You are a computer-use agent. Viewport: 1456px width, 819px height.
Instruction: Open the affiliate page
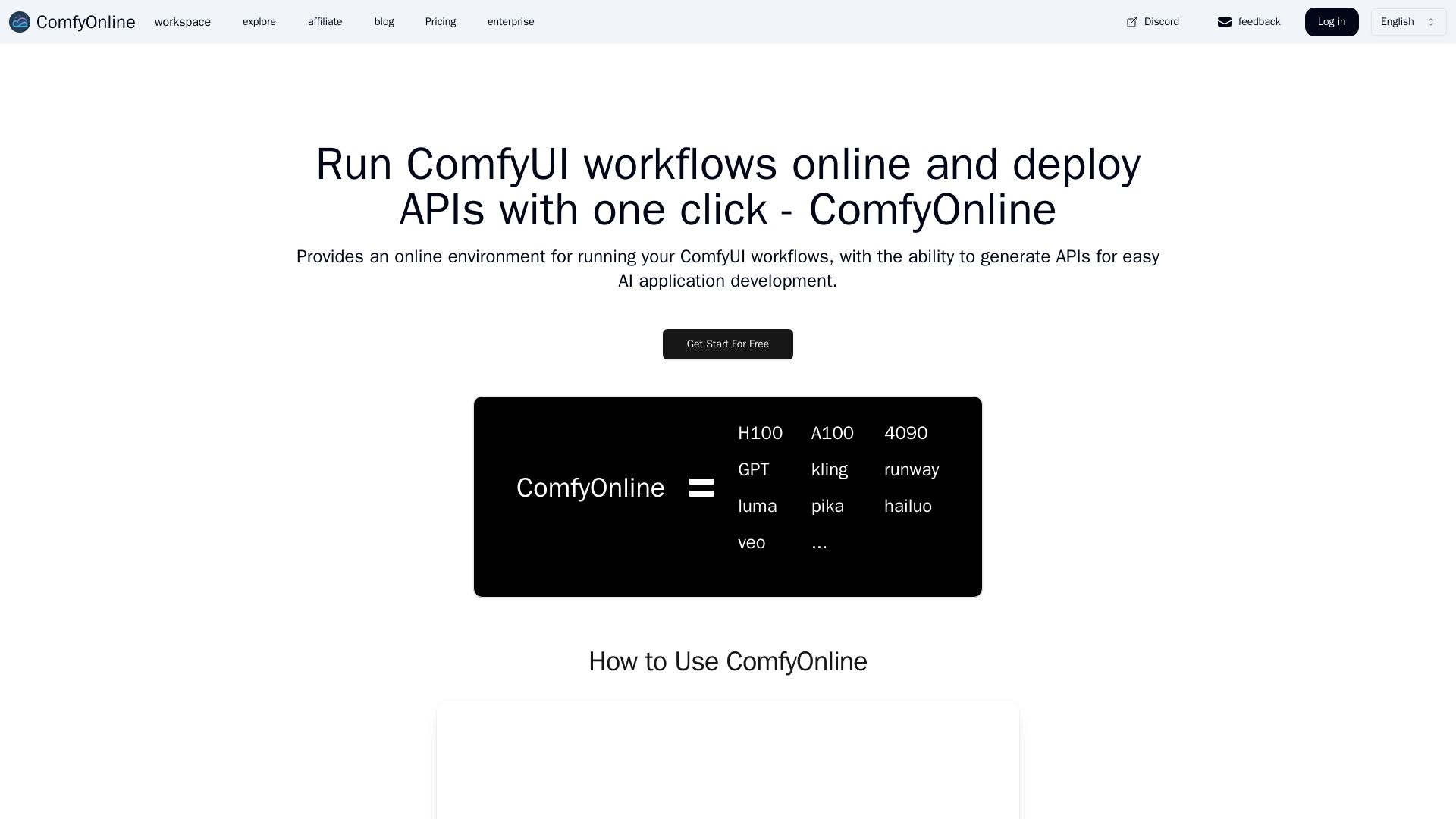pyautogui.click(x=325, y=22)
